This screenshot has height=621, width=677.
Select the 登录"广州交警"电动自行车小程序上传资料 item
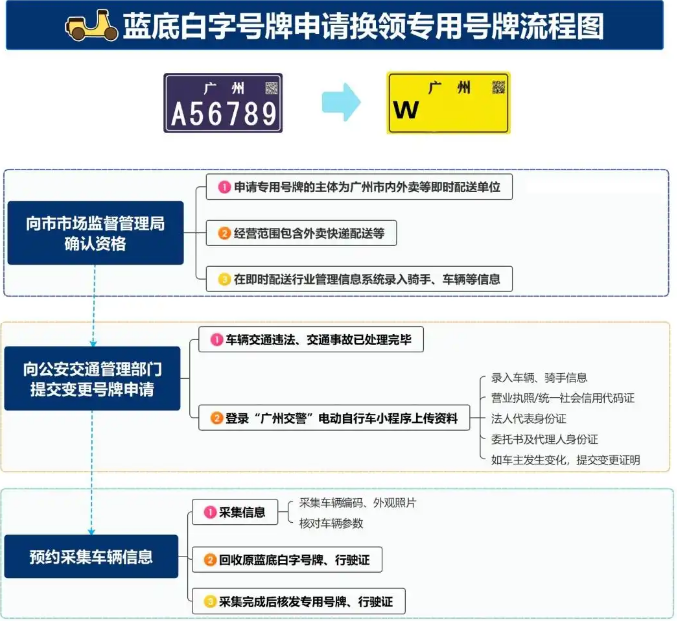(333, 418)
